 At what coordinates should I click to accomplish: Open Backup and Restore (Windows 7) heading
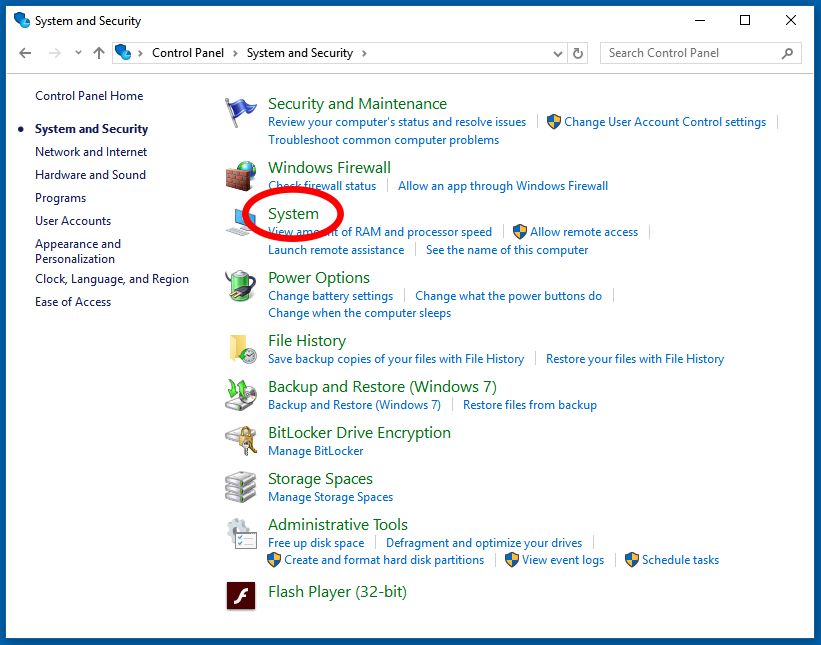click(382, 387)
